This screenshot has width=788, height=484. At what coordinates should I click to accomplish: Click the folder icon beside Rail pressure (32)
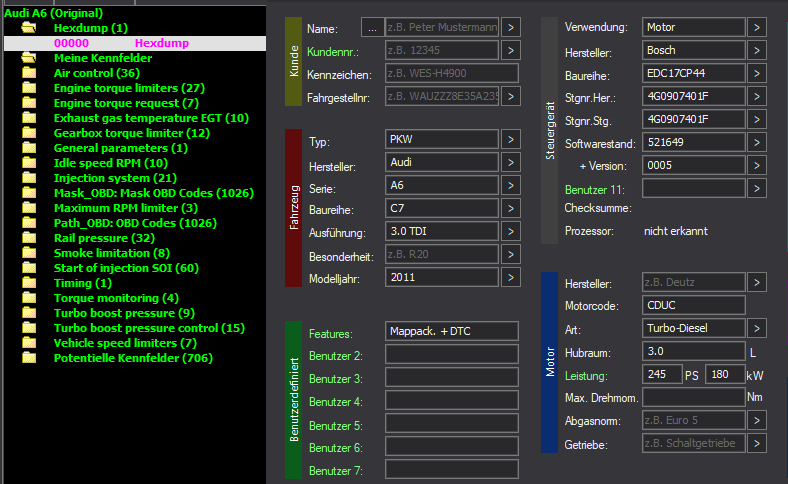click(29, 238)
